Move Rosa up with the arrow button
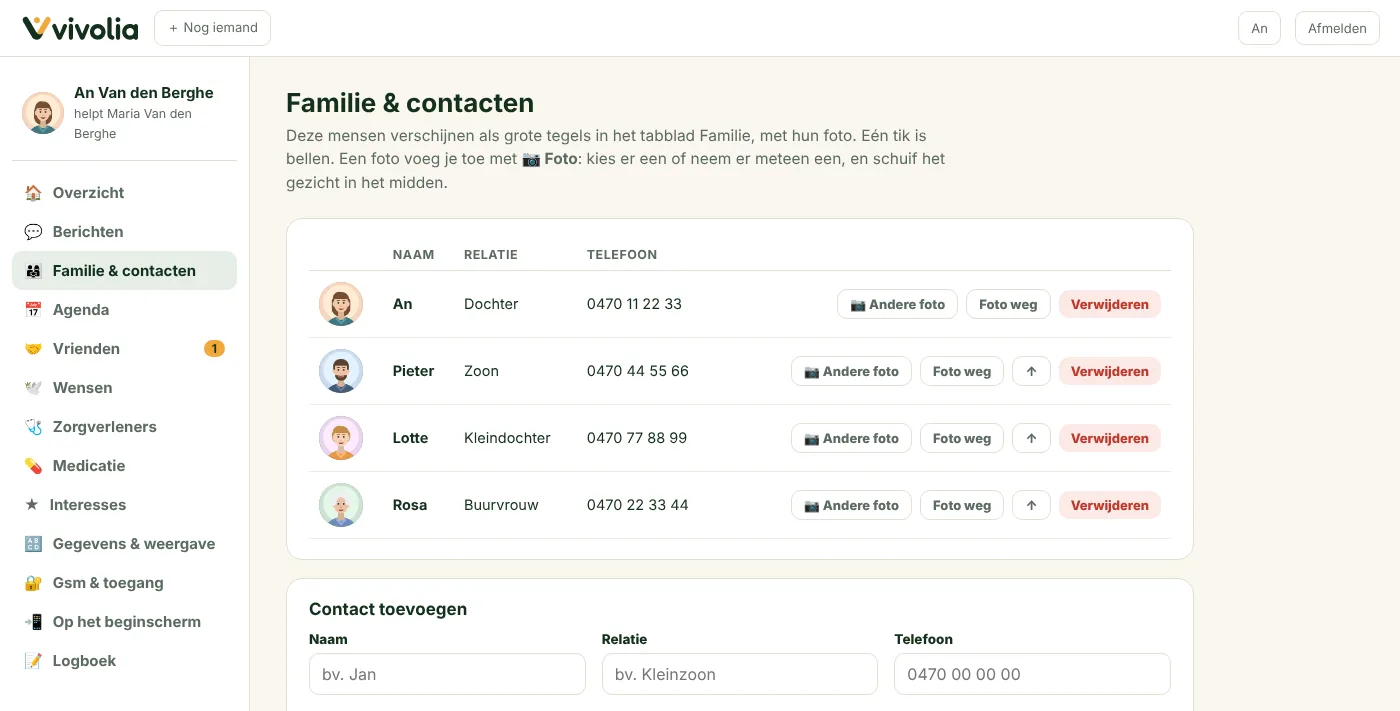 1031,505
